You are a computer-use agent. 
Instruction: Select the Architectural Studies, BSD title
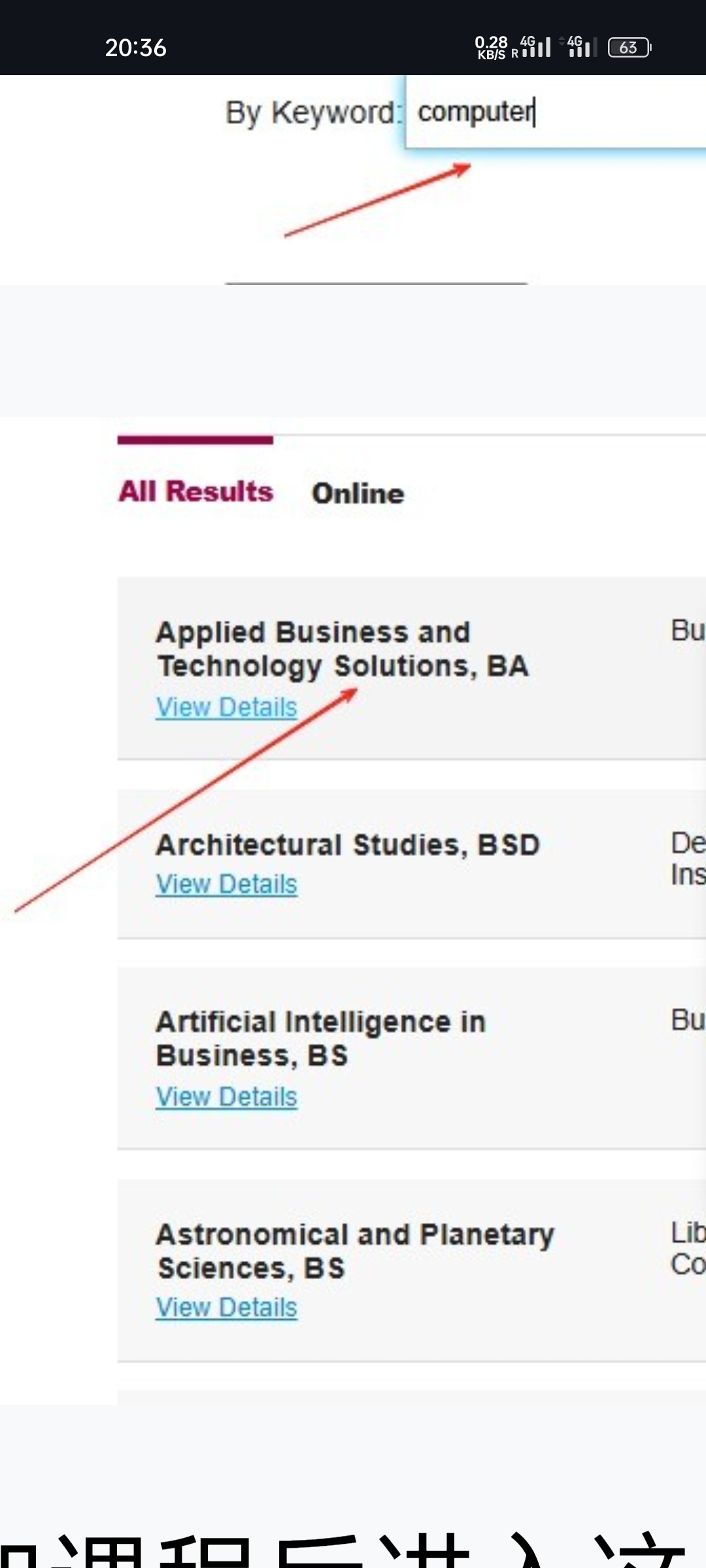[x=348, y=845]
